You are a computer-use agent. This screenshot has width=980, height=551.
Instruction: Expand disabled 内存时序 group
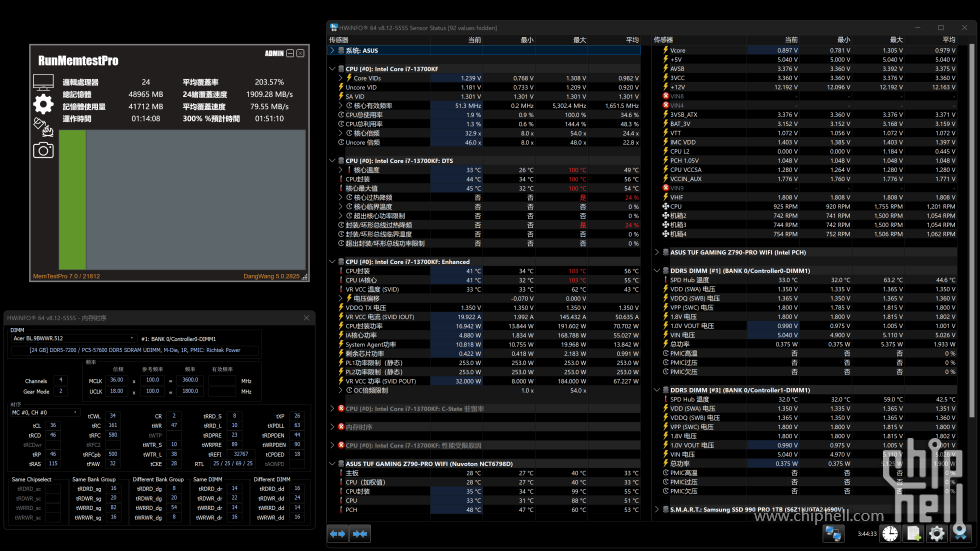coord(332,427)
